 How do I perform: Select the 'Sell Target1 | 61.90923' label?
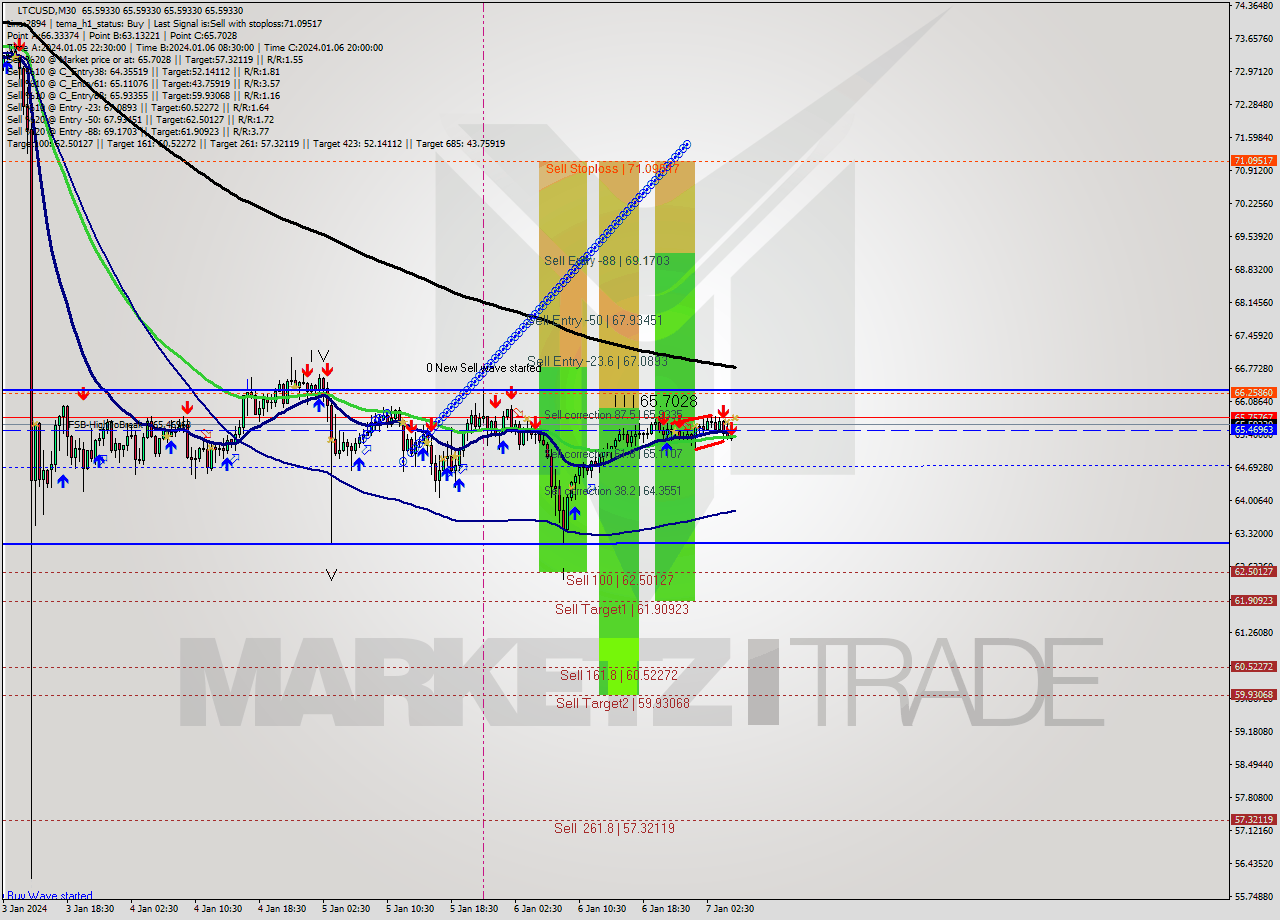(622, 609)
